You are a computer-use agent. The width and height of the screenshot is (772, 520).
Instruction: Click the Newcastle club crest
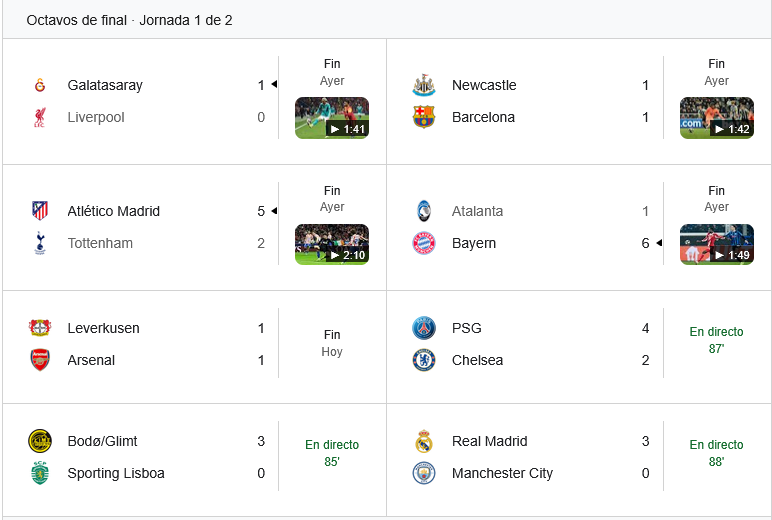click(424, 85)
